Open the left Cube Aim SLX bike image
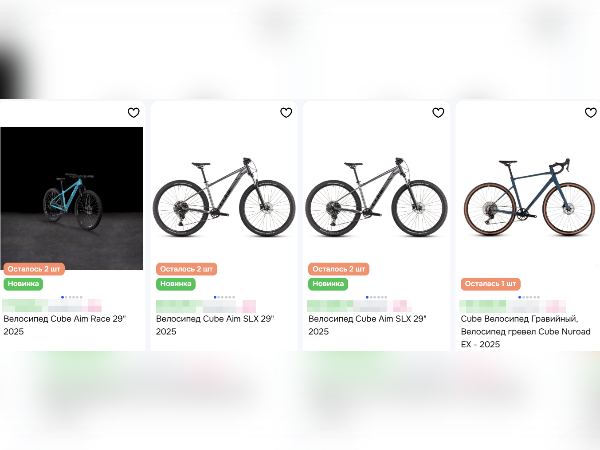600x450 pixels. pos(224,197)
